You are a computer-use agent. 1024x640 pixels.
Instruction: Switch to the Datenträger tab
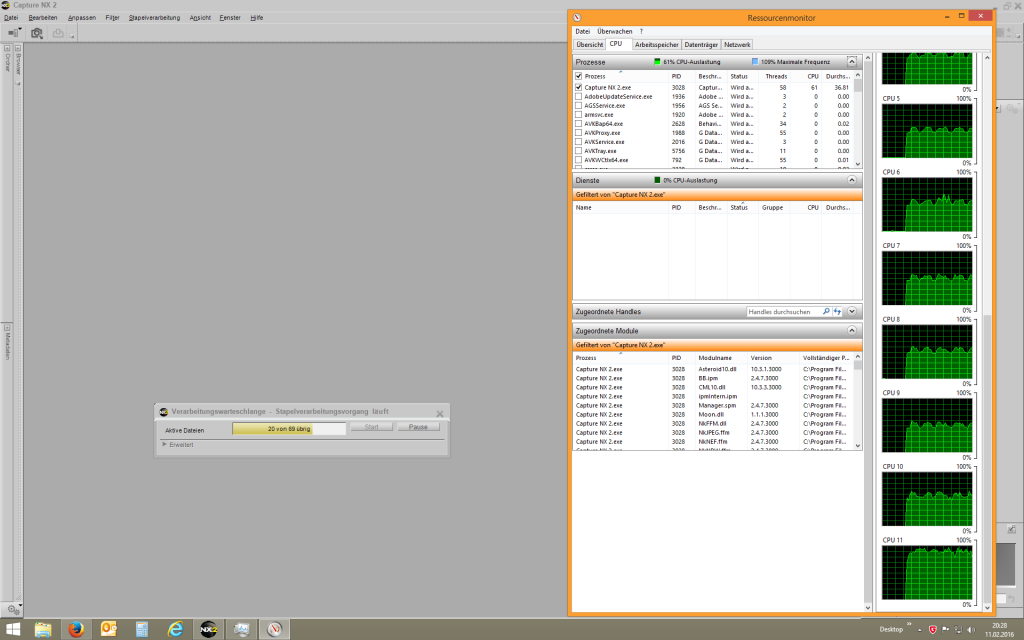point(701,44)
